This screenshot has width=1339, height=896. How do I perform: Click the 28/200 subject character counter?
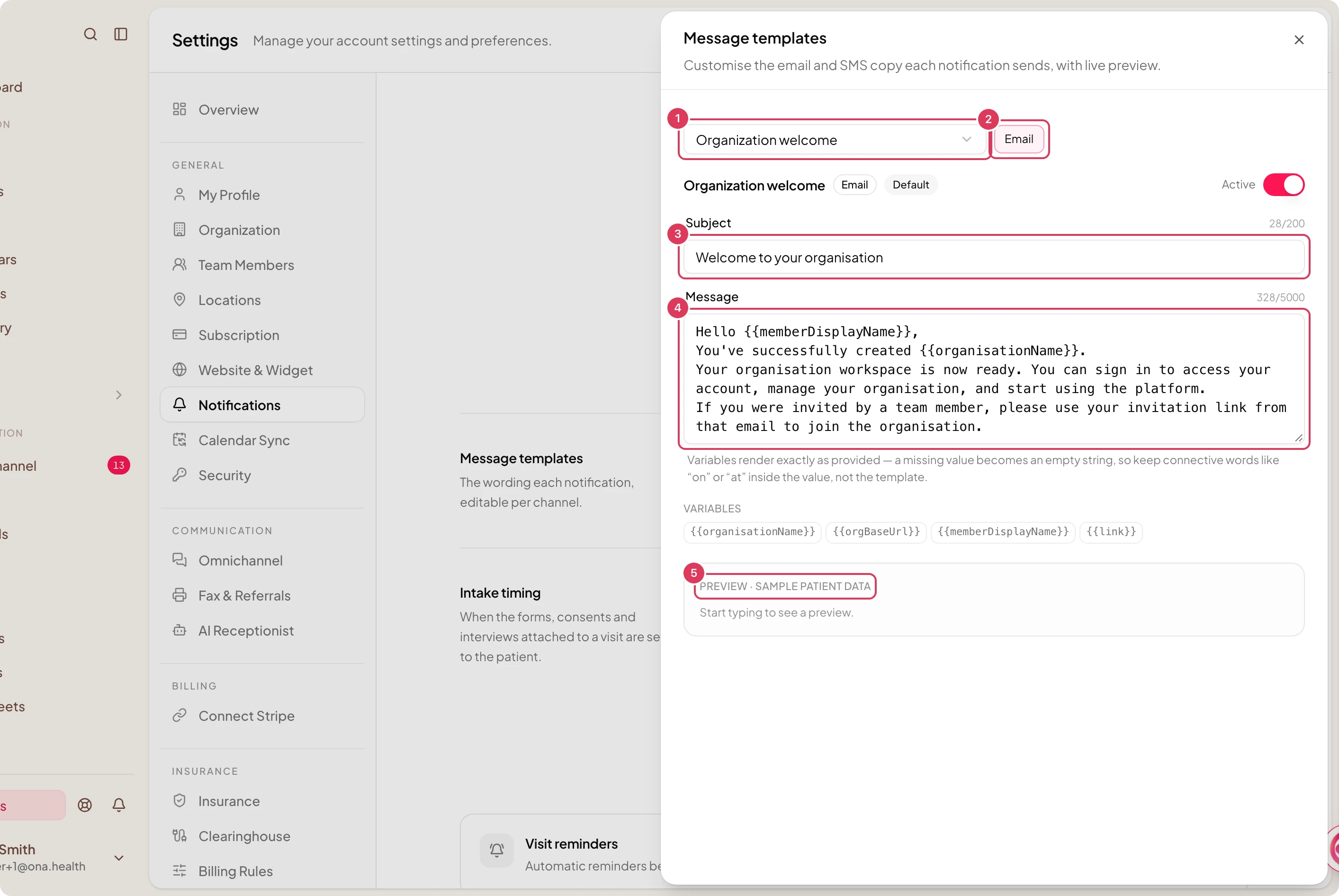pos(1286,224)
